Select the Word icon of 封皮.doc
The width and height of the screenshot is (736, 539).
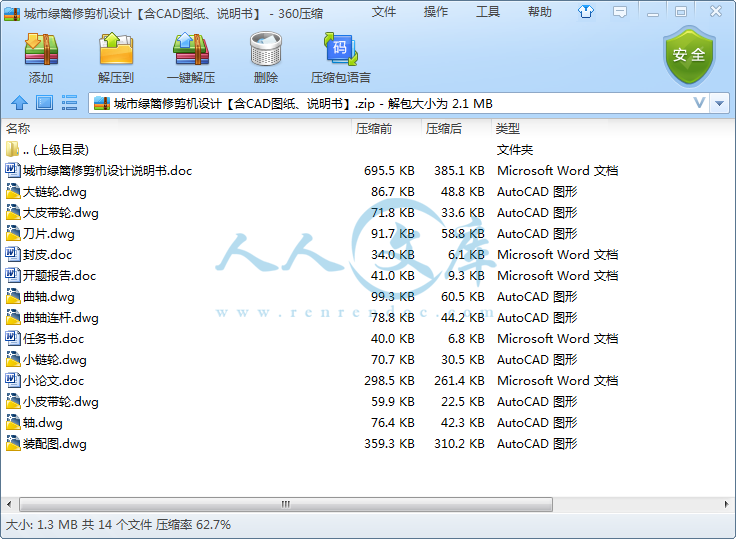click(x=13, y=254)
